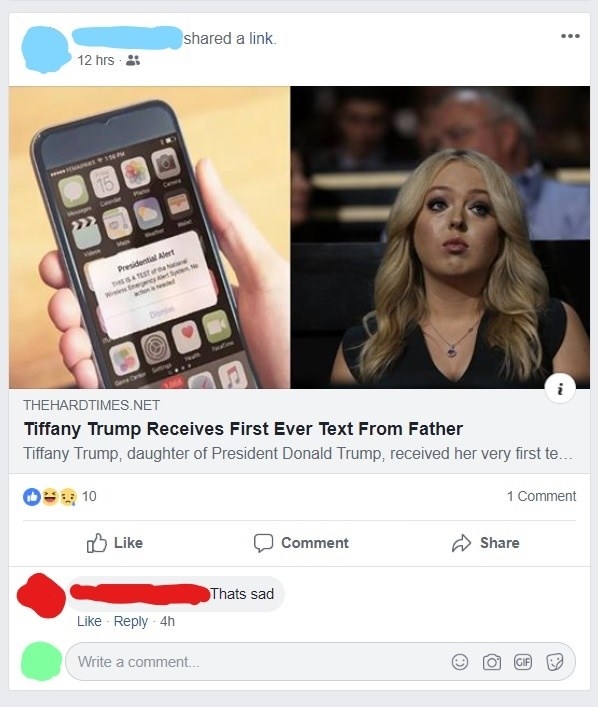Open the 1 Comment link
The image size is (598, 707).
(541, 496)
